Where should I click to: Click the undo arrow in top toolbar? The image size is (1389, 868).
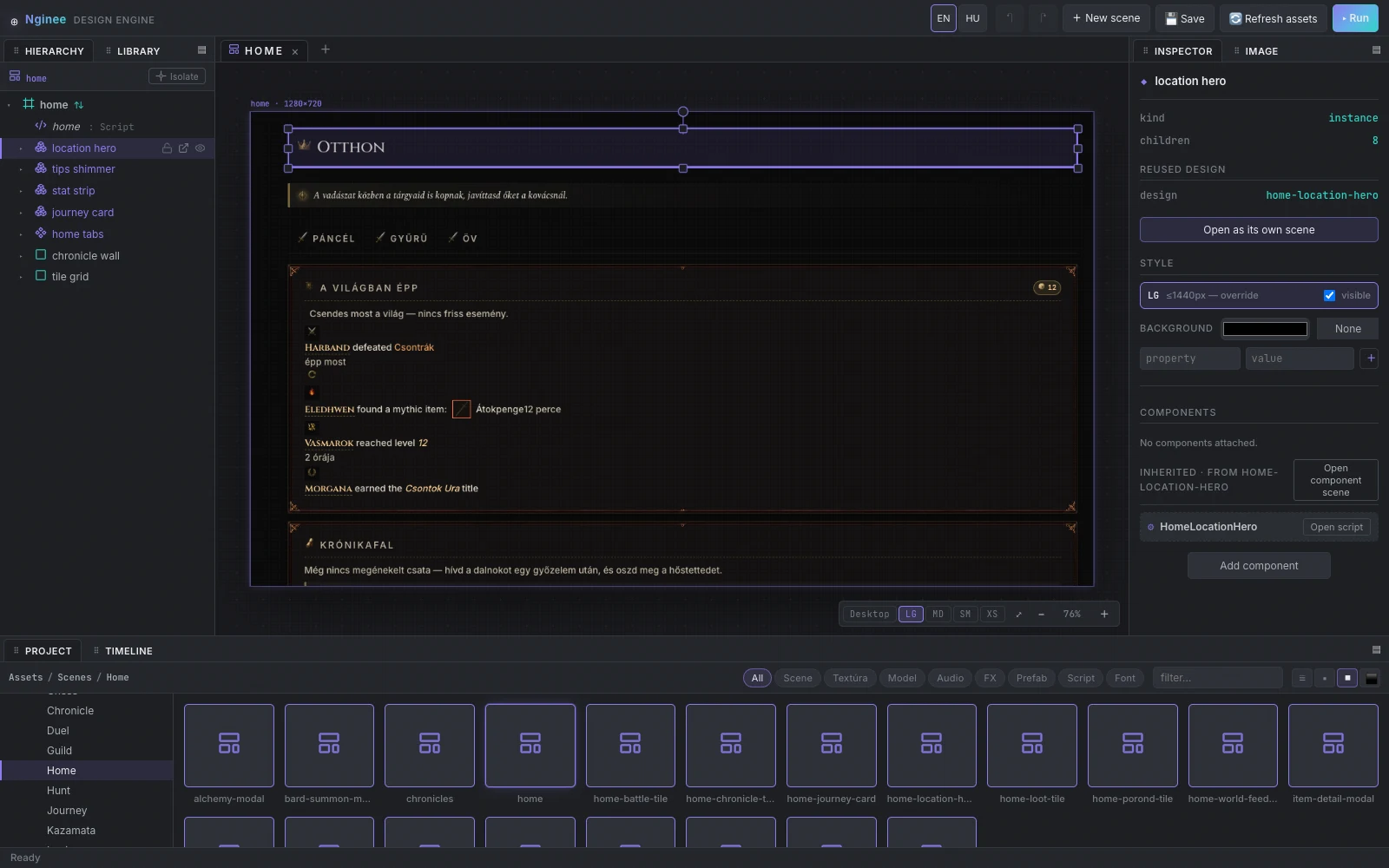coord(1010,18)
